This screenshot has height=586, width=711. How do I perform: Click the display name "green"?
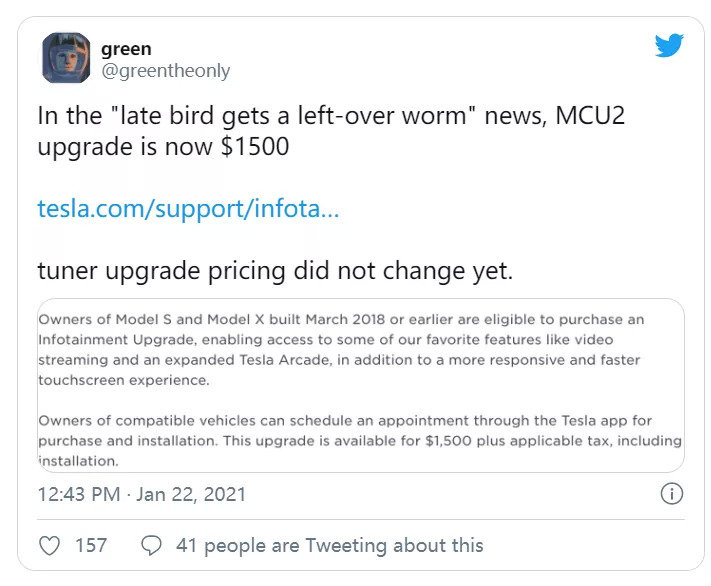click(126, 46)
